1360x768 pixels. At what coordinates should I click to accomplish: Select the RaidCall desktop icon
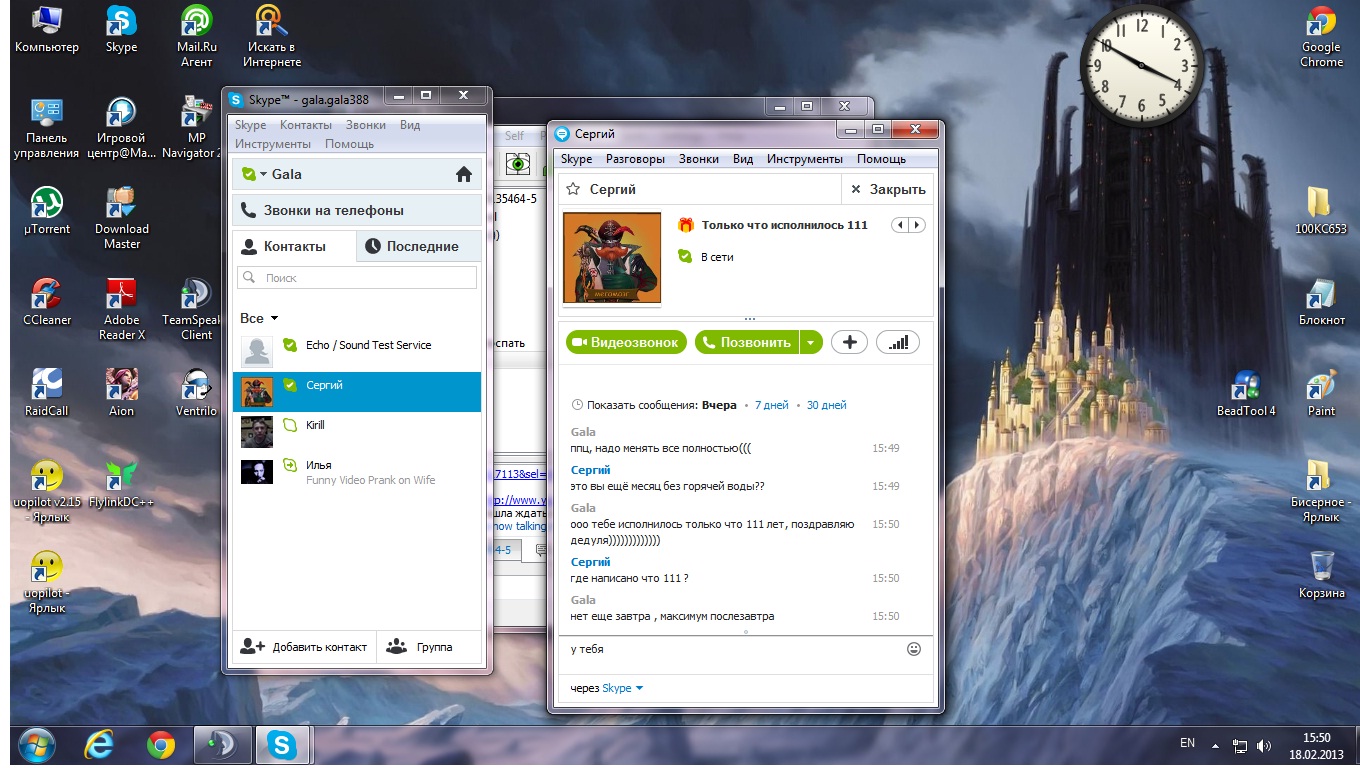(x=46, y=394)
